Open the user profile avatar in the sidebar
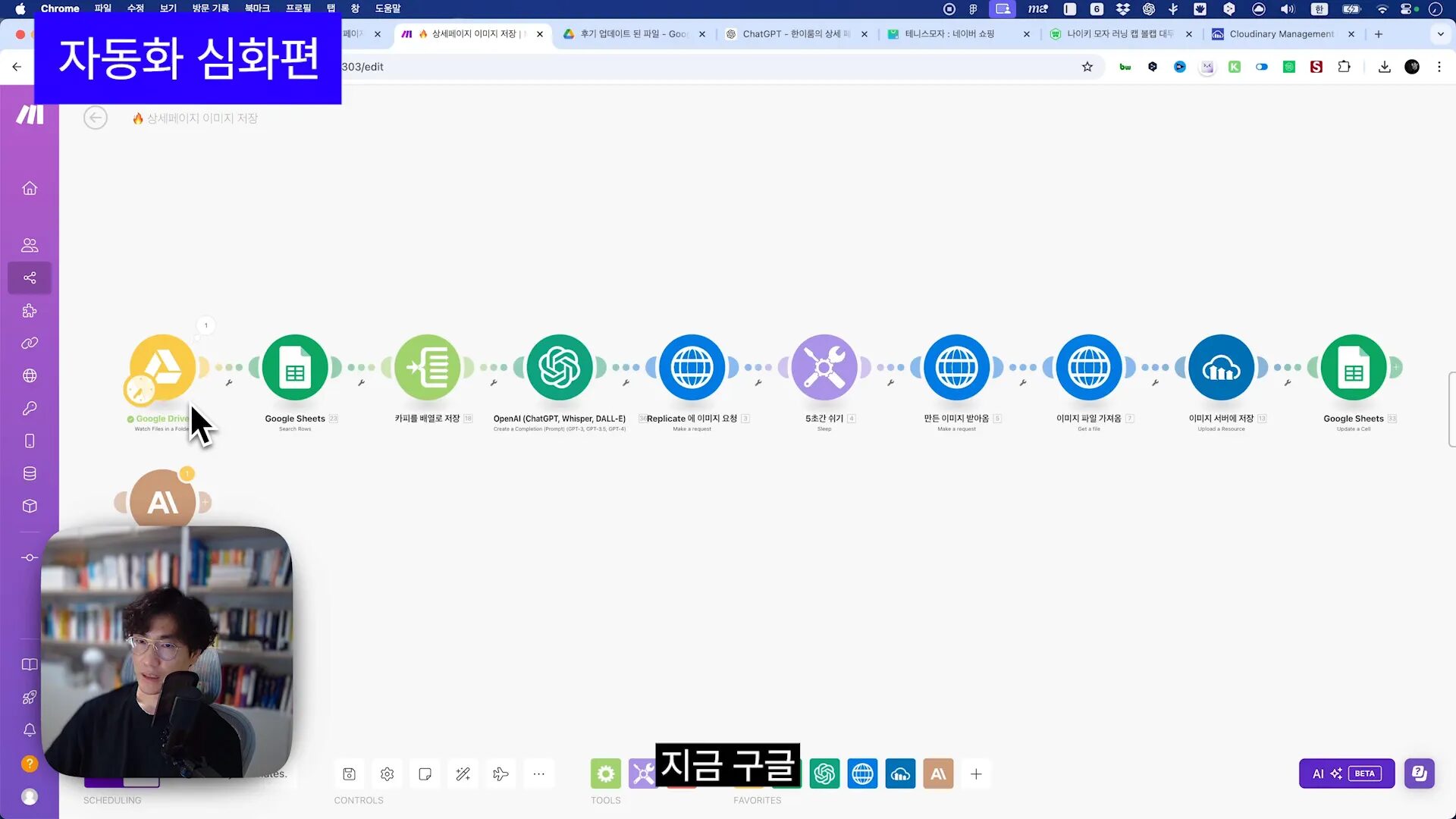The width and height of the screenshot is (1456, 819). coord(30,796)
